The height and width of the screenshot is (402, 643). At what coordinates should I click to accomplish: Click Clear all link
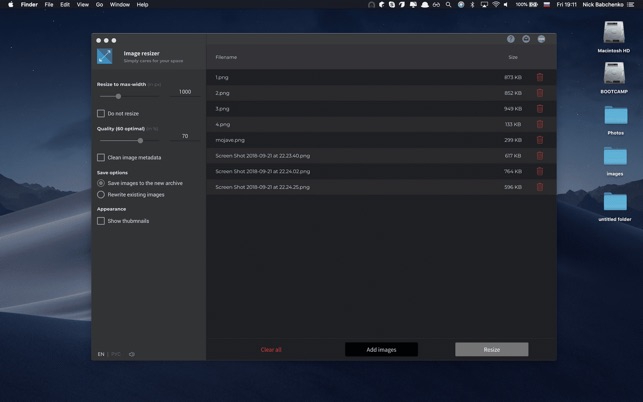point(271,349)
